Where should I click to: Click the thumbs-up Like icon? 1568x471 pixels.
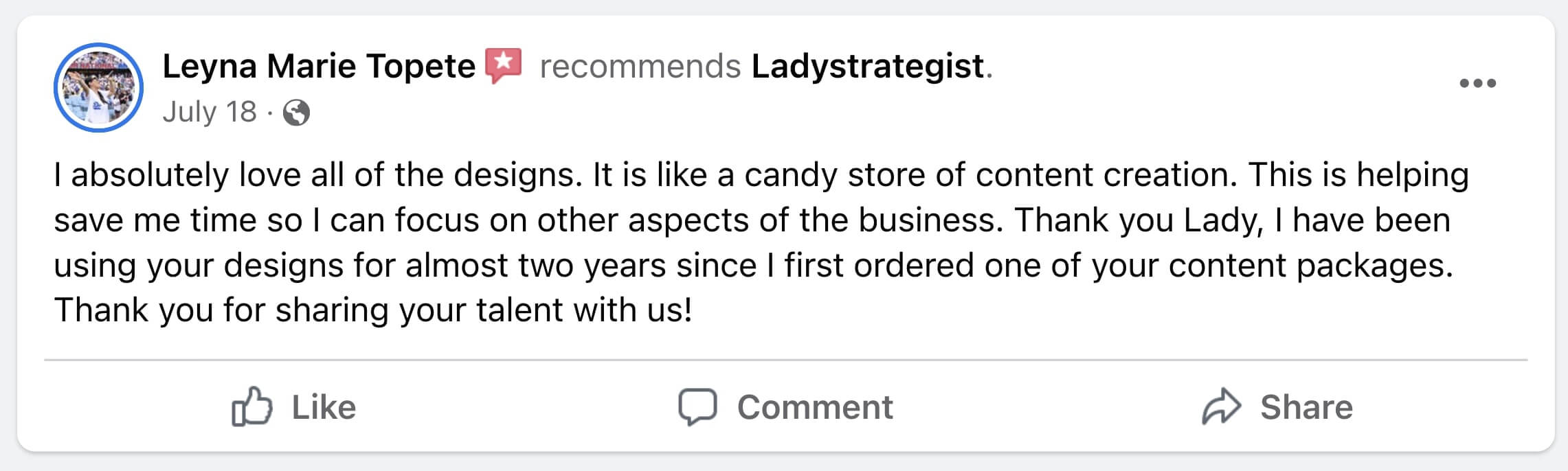click(251, 406)
